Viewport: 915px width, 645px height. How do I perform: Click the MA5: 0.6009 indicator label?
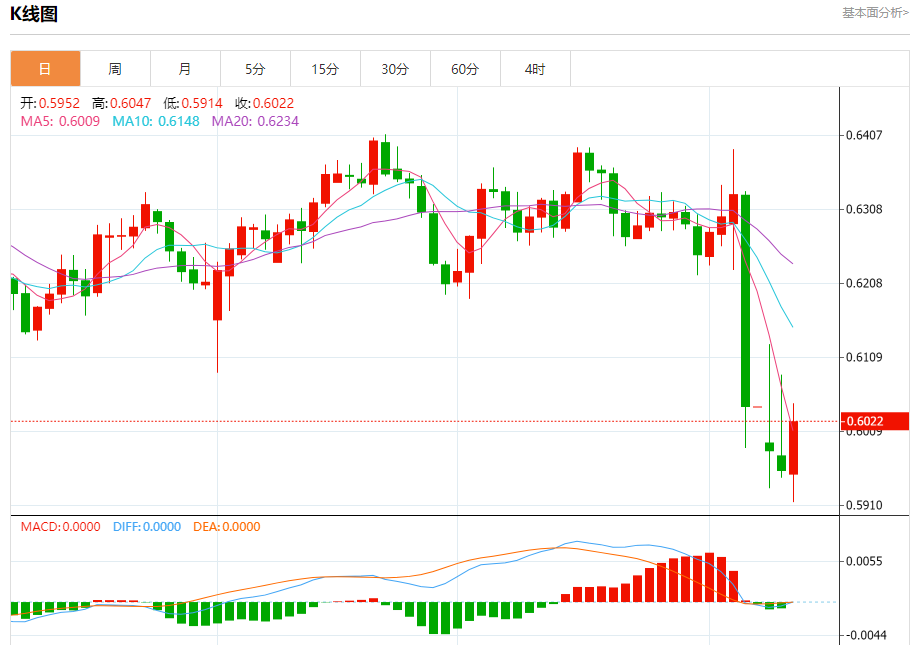point(60,121)
